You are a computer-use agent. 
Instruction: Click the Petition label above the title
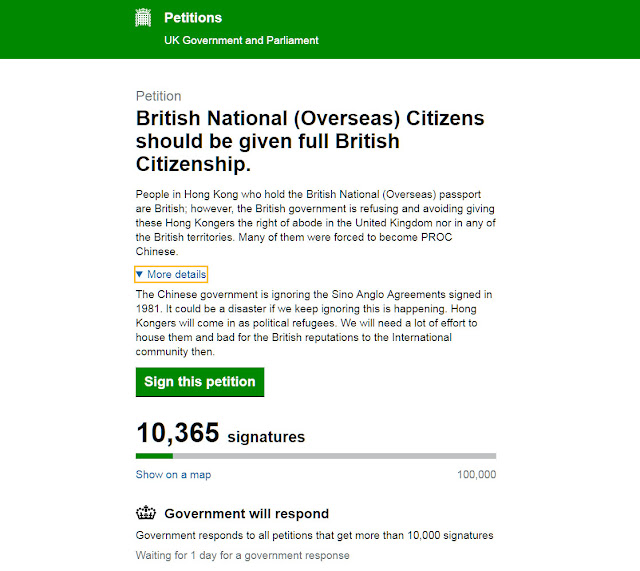pyautogui.click(x=158, y=96)
